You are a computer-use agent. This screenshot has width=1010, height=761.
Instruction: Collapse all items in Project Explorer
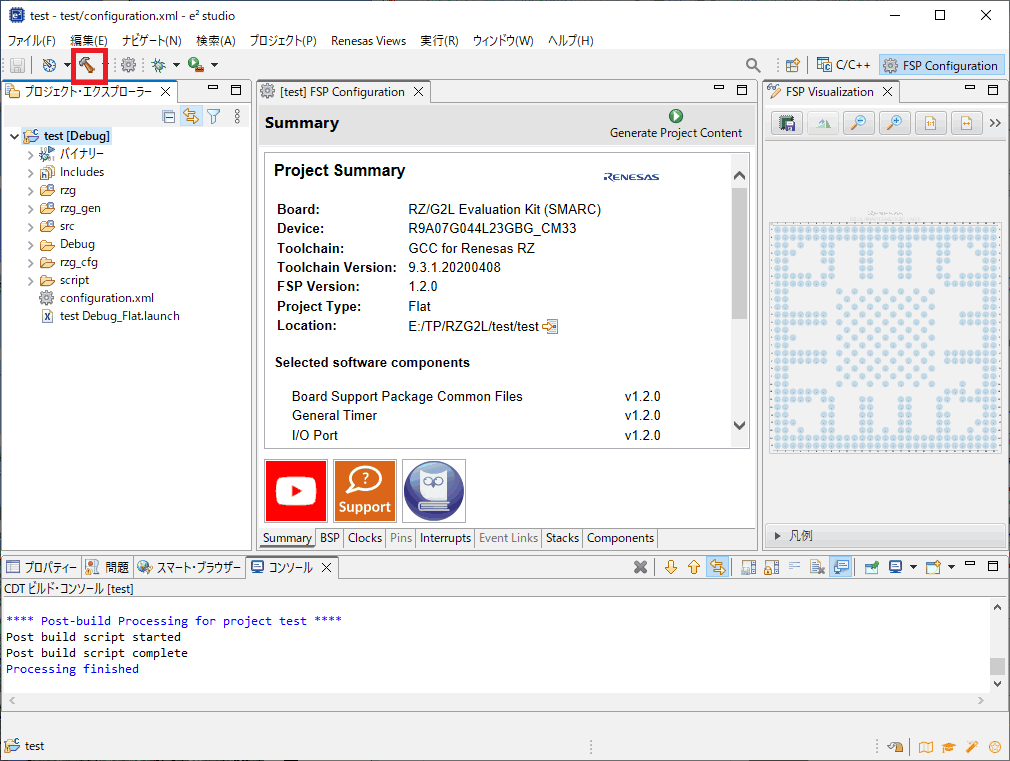(169, 117)
